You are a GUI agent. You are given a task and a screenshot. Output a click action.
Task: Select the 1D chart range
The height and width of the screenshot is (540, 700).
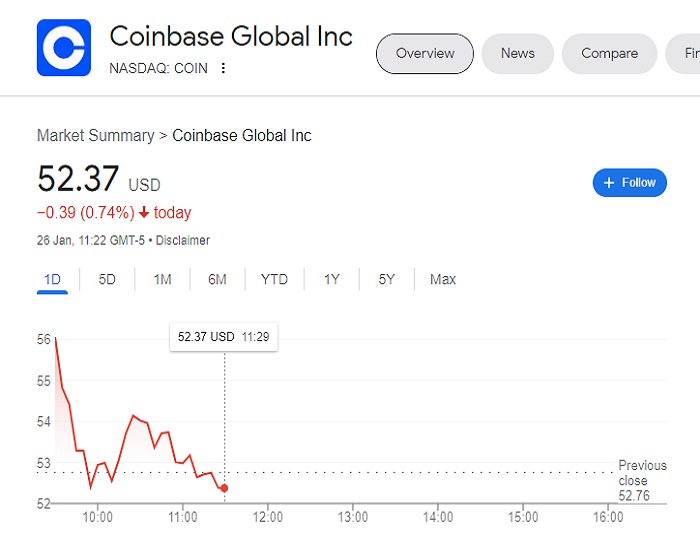(52, 279)
